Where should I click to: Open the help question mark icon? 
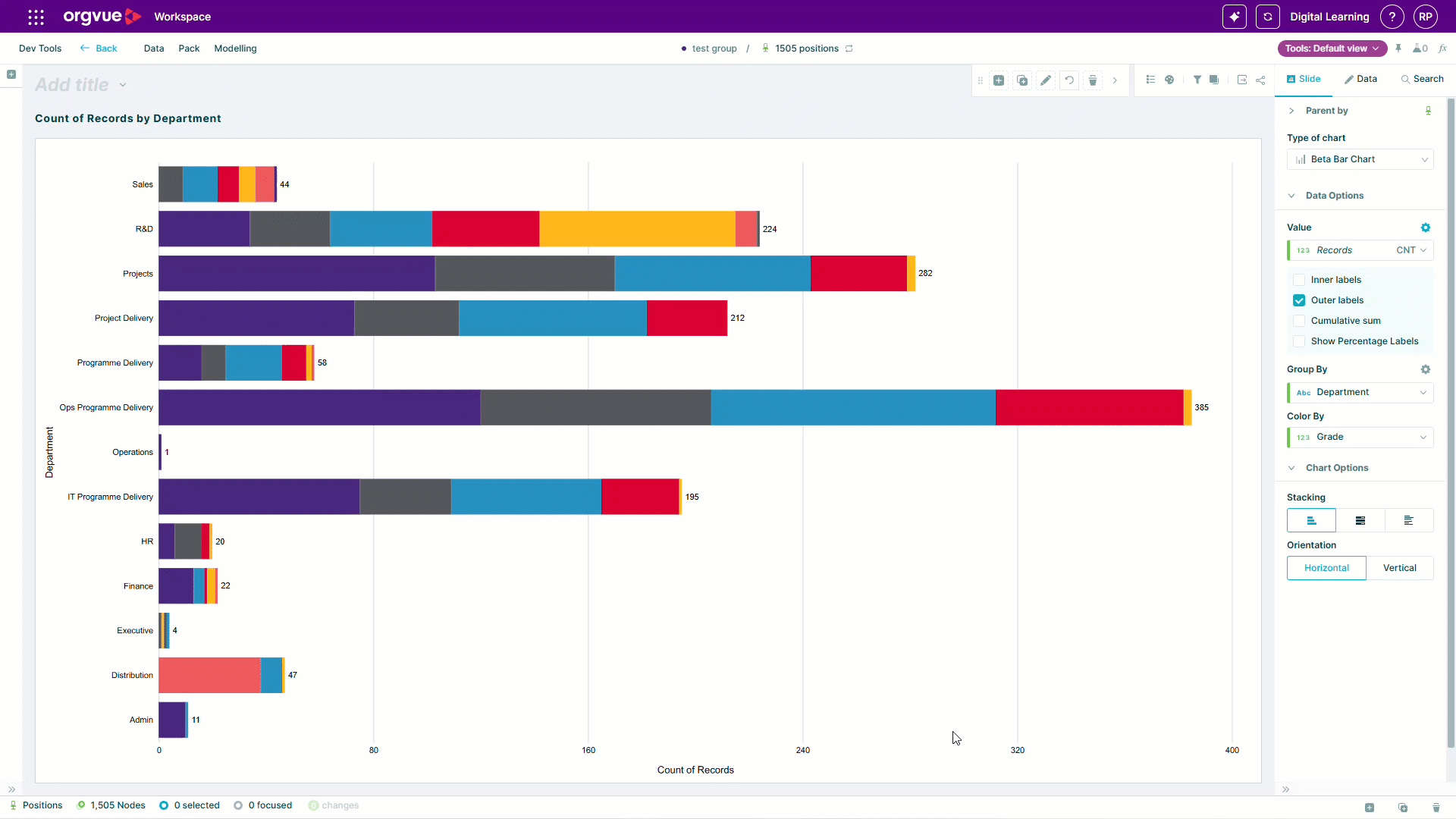click(x=1392, y=17)
